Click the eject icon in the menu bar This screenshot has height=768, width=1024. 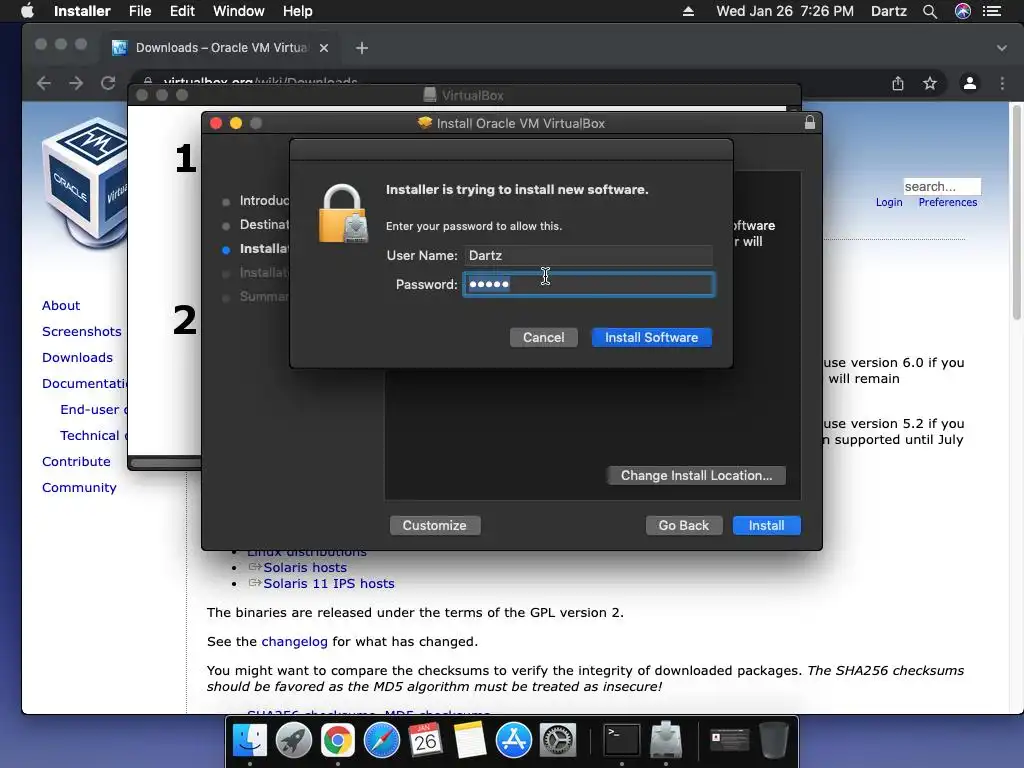point(688,11)
